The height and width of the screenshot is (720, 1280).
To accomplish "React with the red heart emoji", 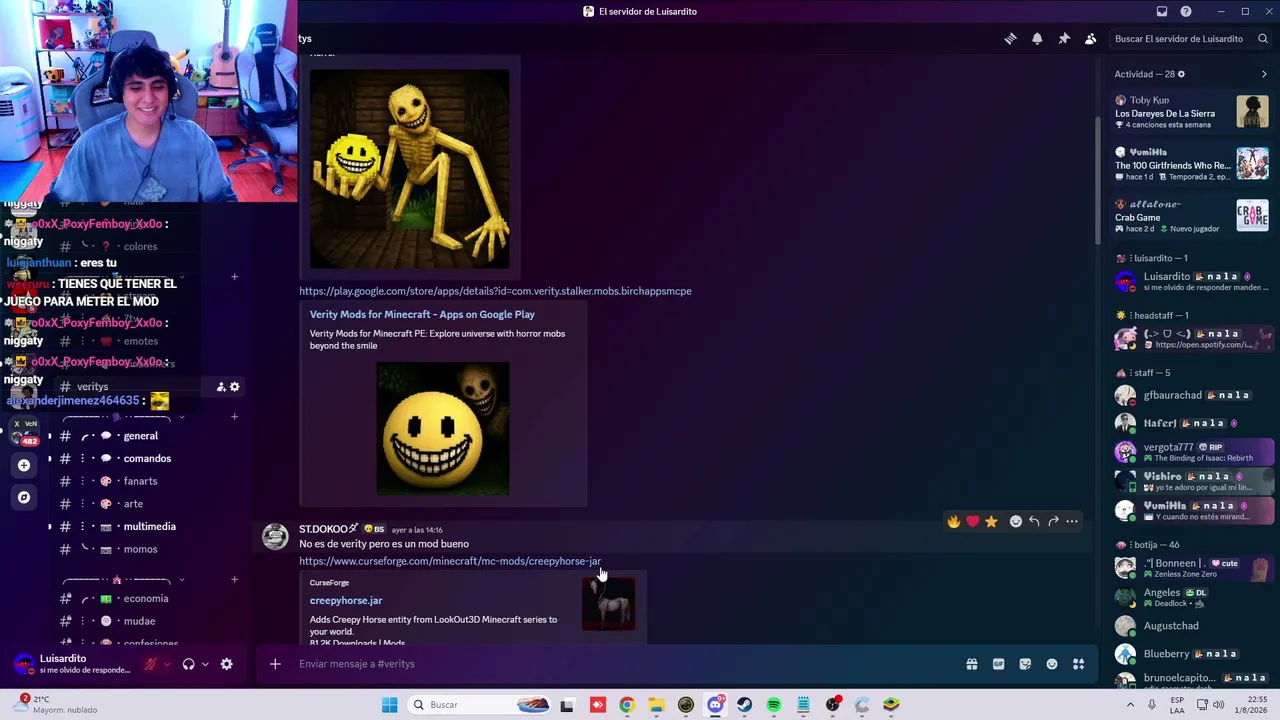I will (972, 521).
